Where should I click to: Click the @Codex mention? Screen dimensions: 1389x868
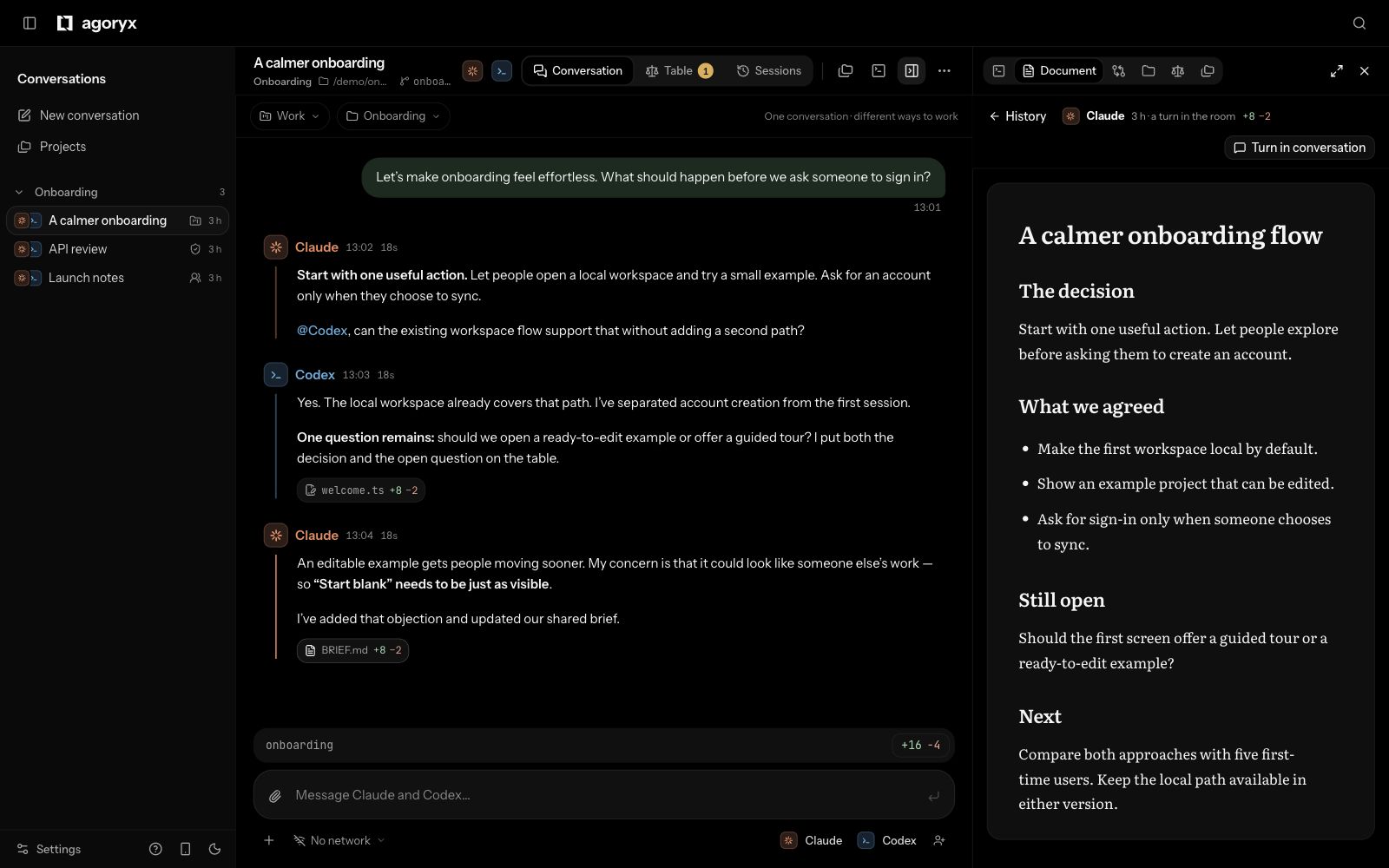click(x=322, y=331)
